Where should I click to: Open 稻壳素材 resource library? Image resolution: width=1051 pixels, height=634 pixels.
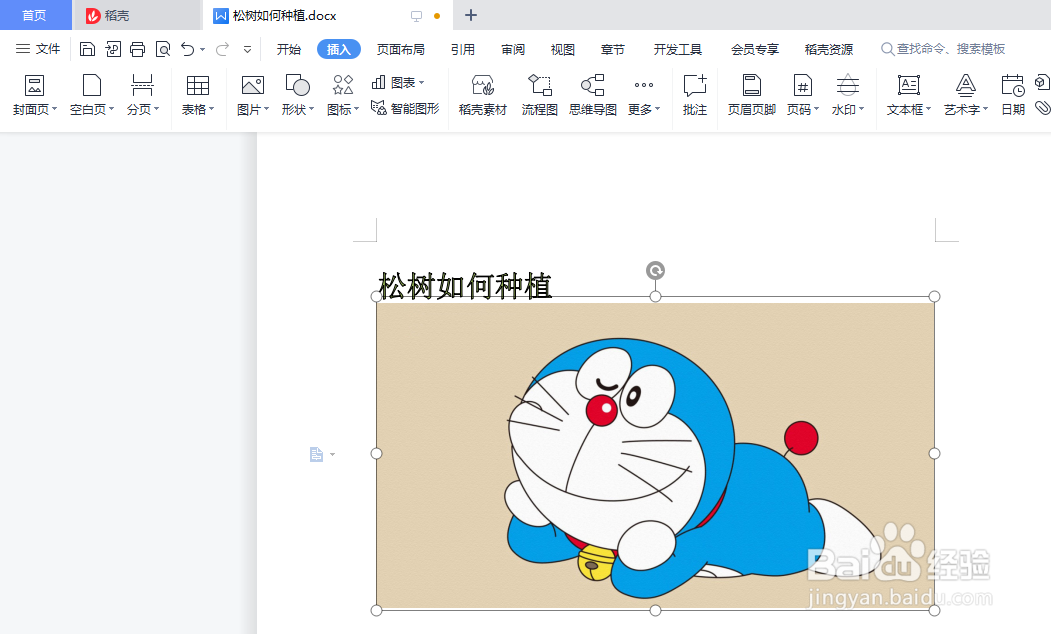click(x=483, y=94)
